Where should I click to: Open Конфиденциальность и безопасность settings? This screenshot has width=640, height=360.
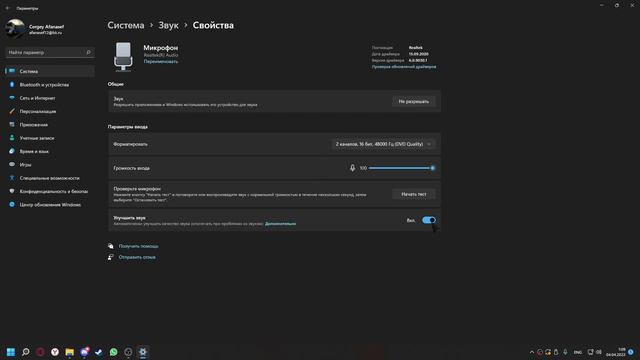(x=50, y=191)
